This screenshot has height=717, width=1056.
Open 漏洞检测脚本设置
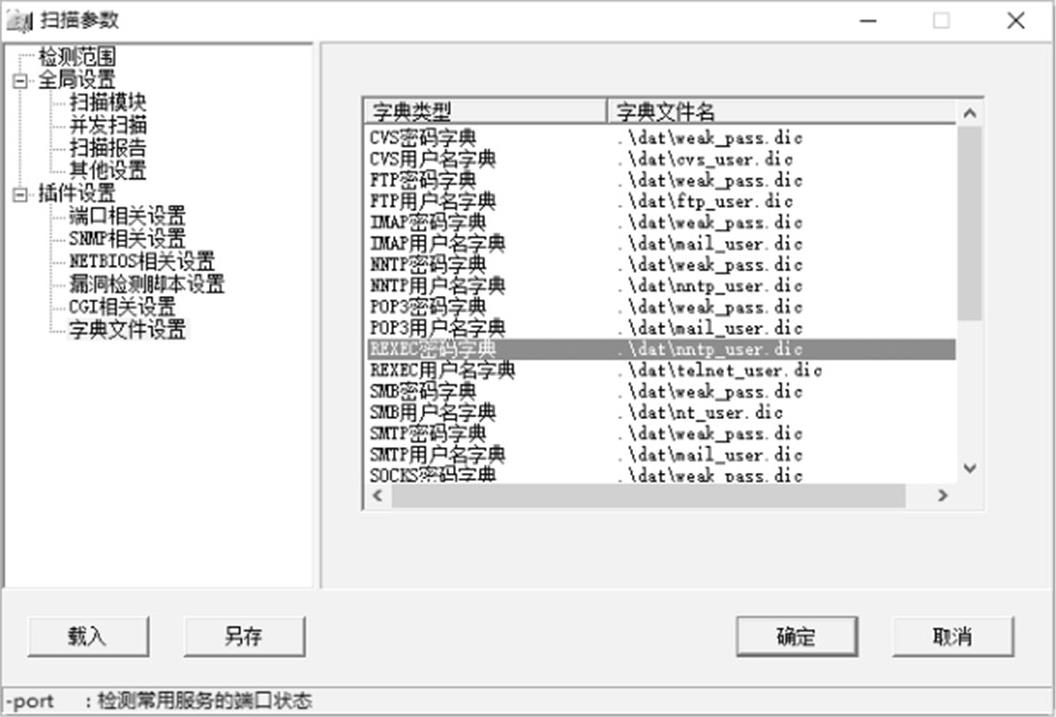147,284
